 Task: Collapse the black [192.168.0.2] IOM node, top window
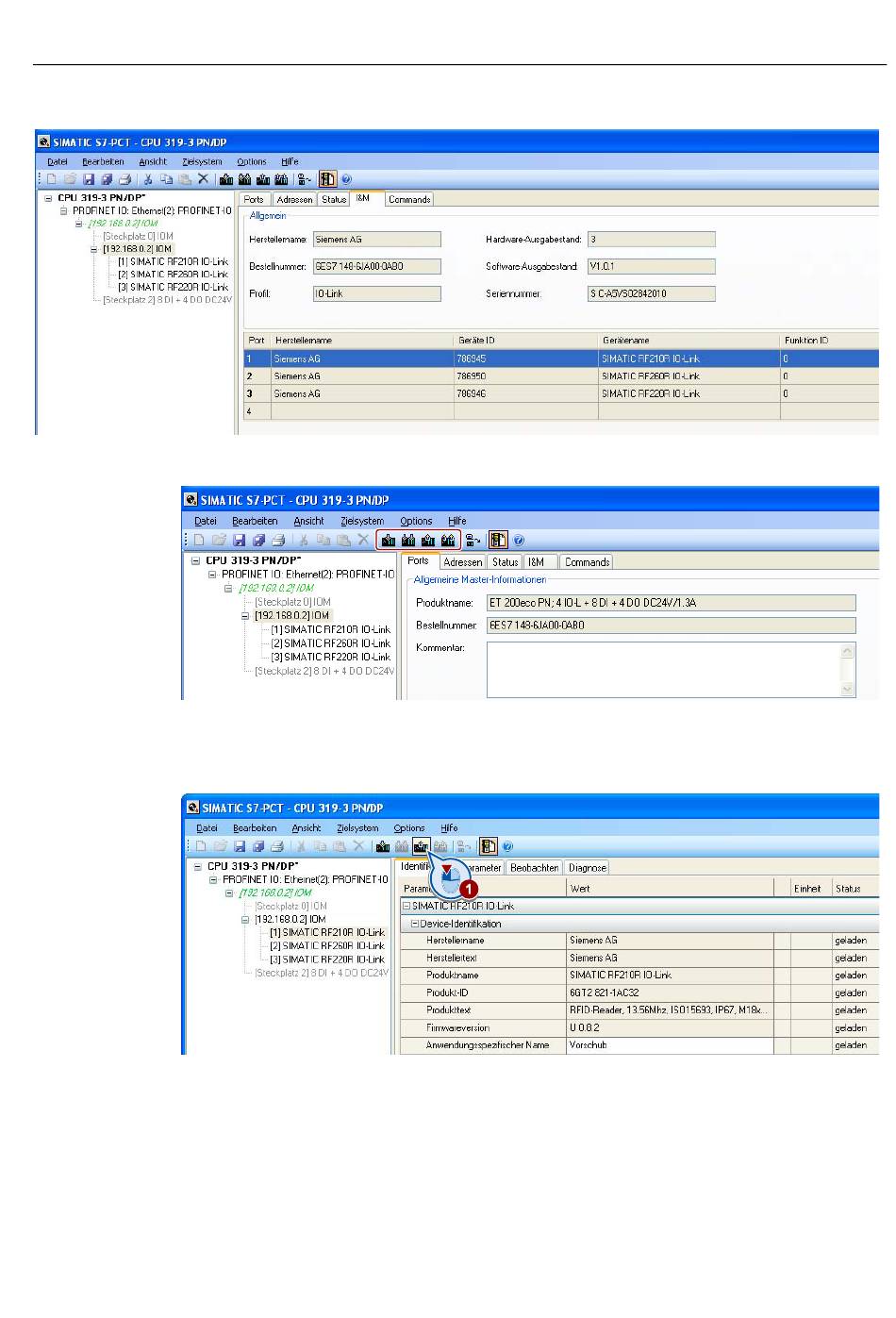click(94, 249)
